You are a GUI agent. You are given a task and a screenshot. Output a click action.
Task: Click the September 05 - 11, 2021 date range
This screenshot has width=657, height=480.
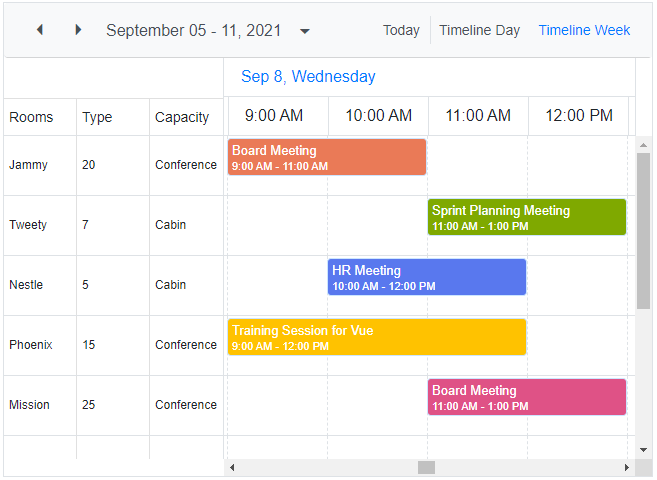tap(194, 30)
